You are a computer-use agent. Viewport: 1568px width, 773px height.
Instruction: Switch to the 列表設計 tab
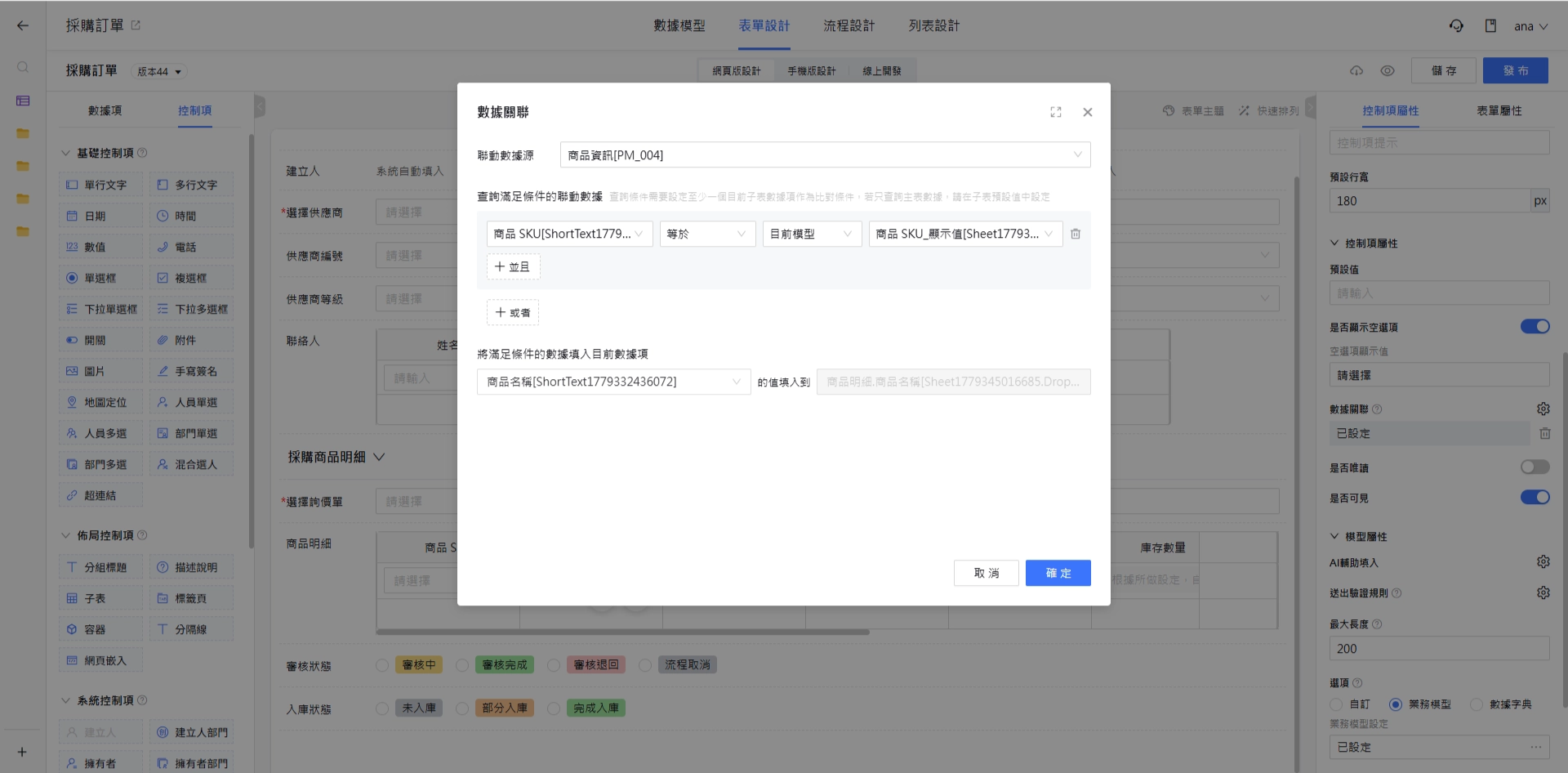pos(934,25)
